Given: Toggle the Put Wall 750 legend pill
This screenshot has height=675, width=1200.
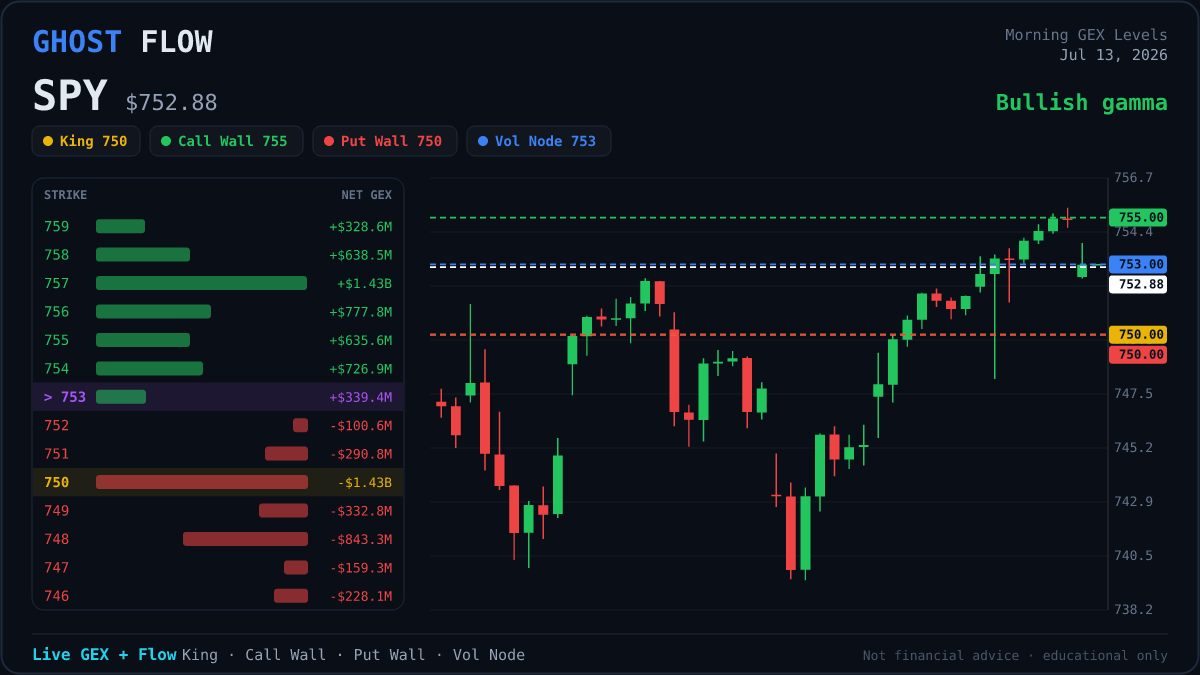Looking at the screenshot, I should (x=384, y=141).
